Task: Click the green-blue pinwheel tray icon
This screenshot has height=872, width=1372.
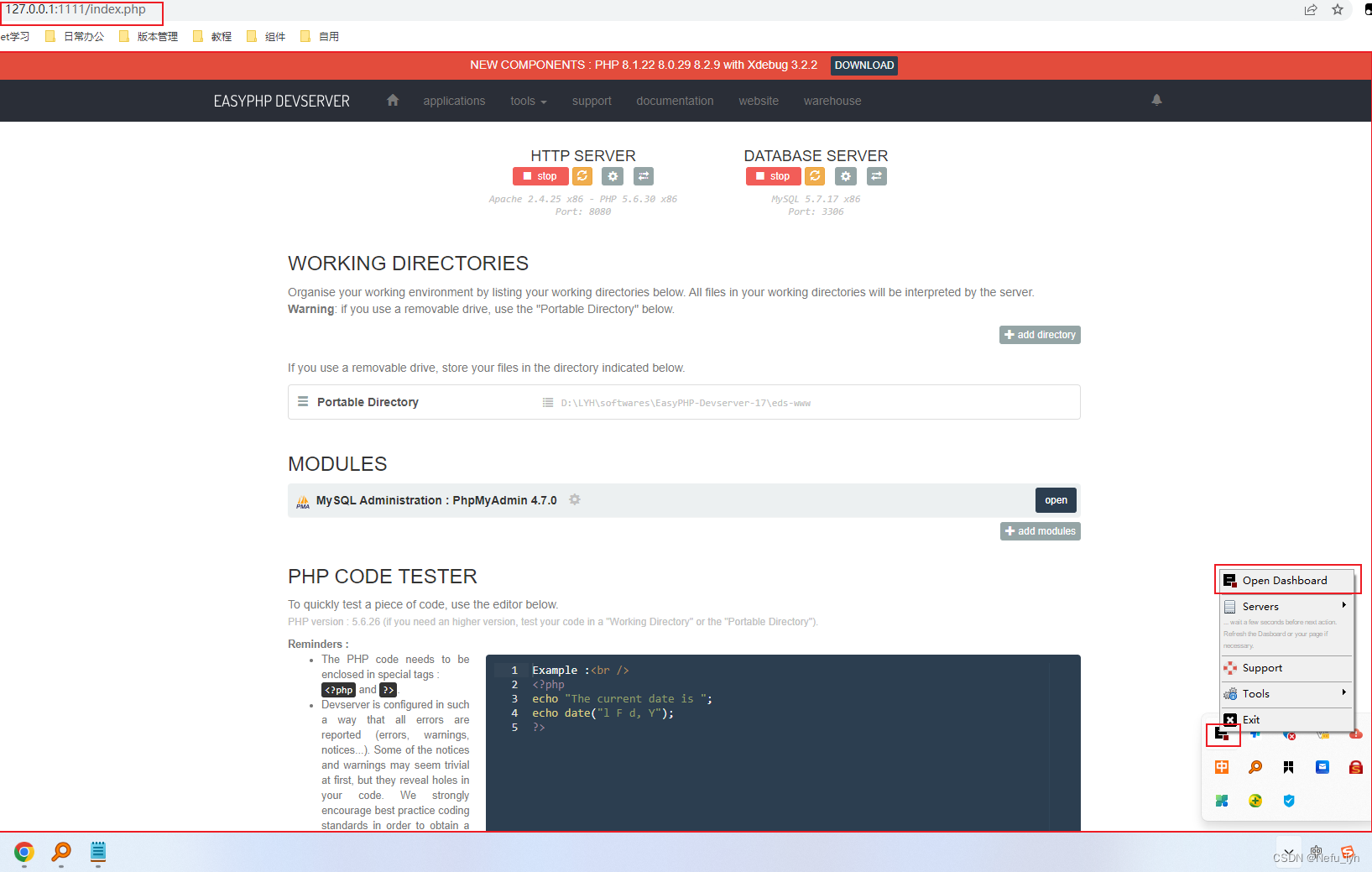Action: (1222, 801)
